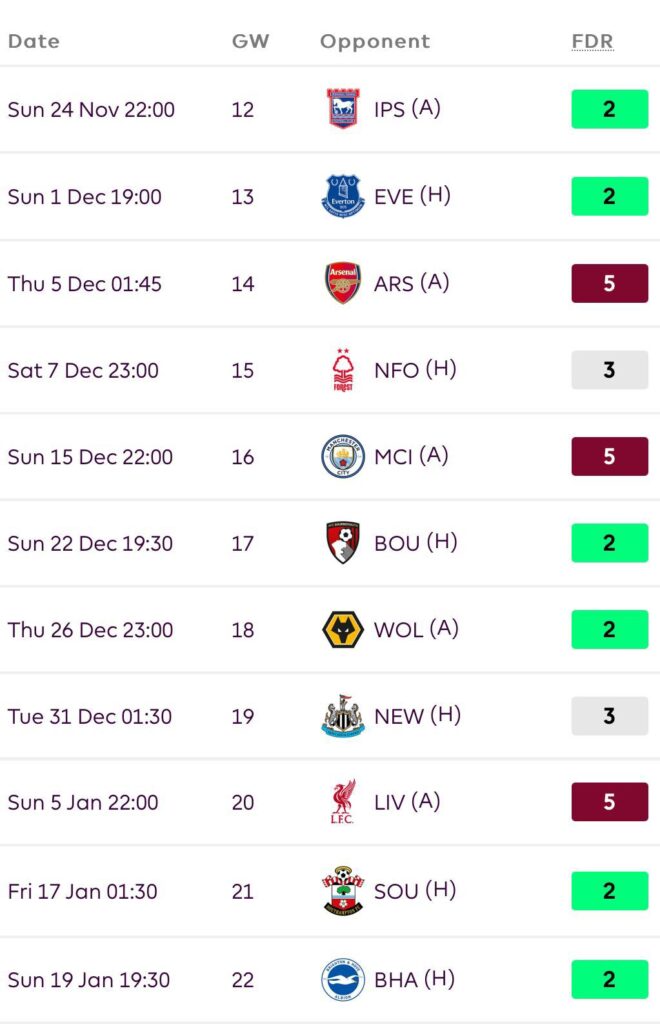
Task: Click the green FDR 2 badge for Ipswich
Action: pos(609,109)
